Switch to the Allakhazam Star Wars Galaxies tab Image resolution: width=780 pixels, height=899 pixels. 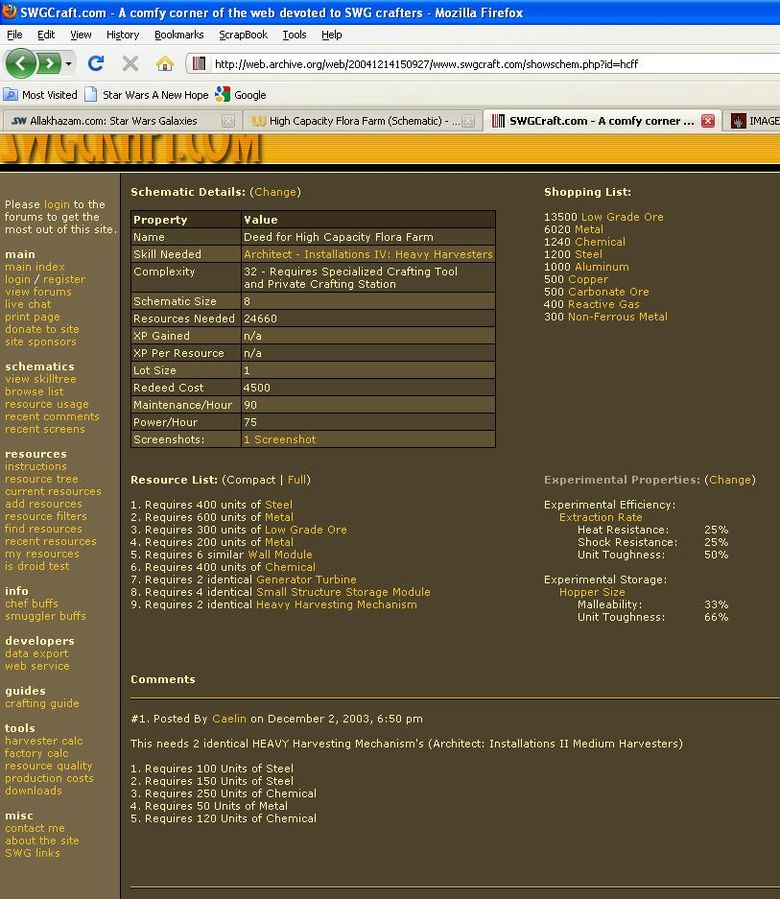112,121
